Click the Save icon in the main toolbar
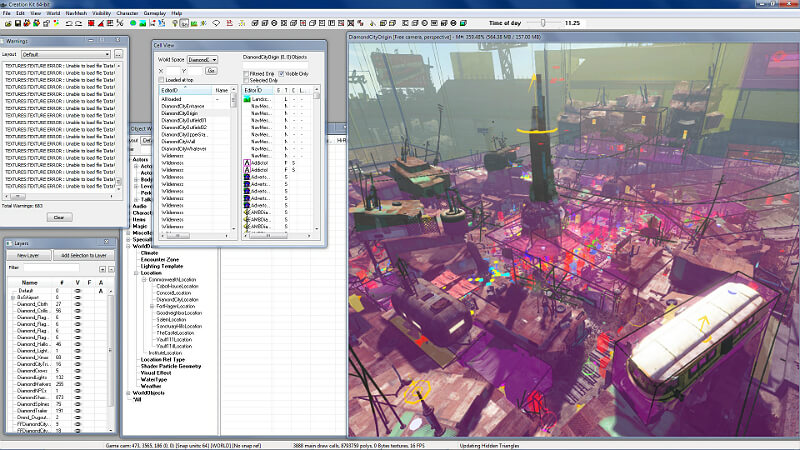Screen dimensions: 800x450 [19, 22]
